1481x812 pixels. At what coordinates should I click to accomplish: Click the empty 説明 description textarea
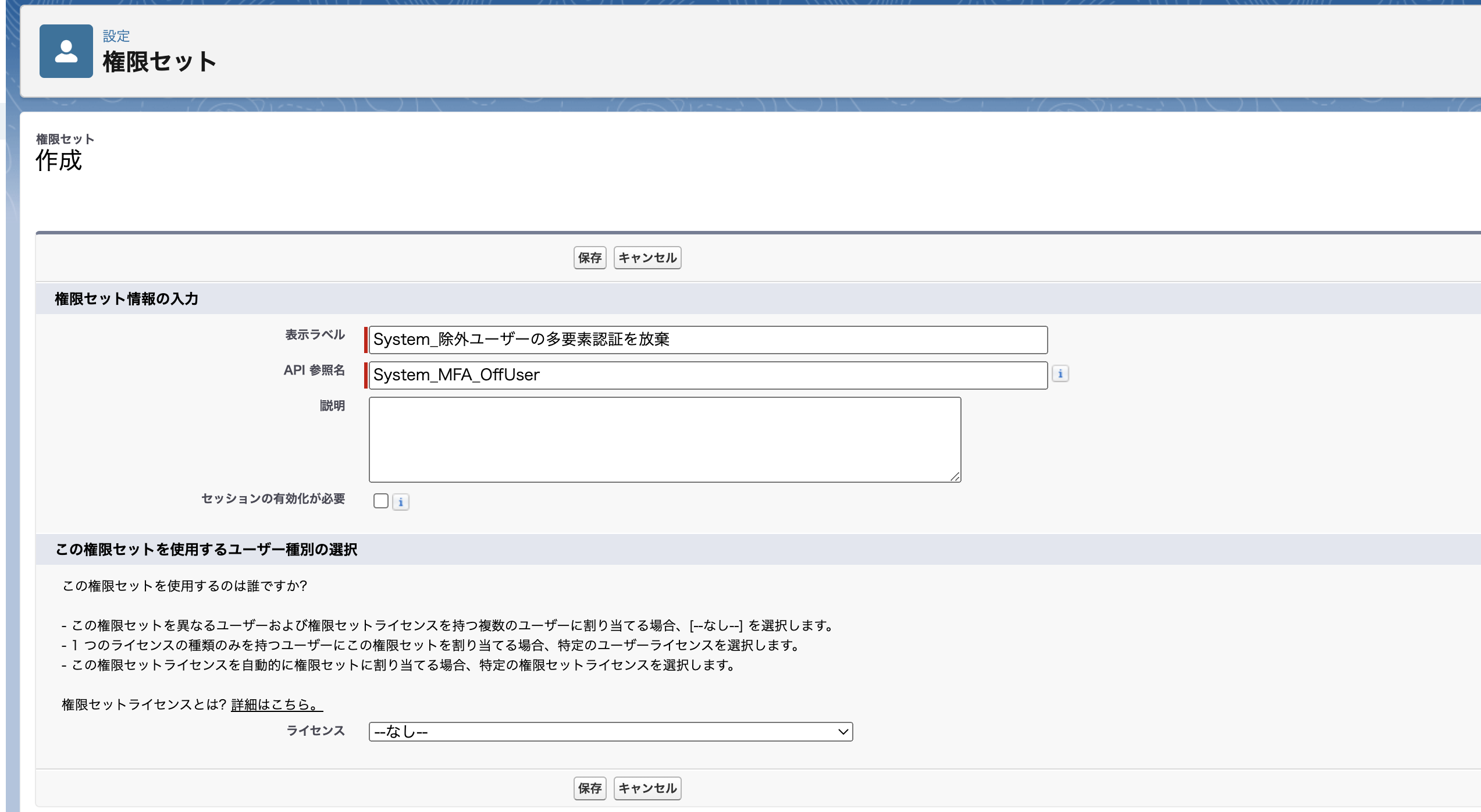click(663, 439)
